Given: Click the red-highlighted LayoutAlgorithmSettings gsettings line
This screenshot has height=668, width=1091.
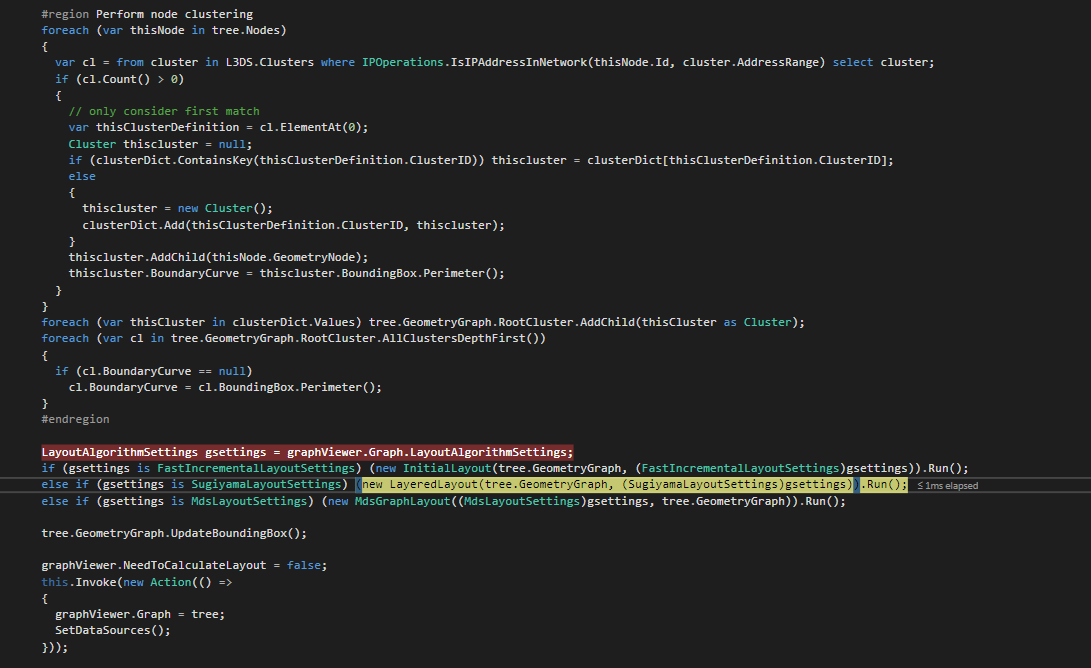Looking at the screenshot, I should 300,451.
